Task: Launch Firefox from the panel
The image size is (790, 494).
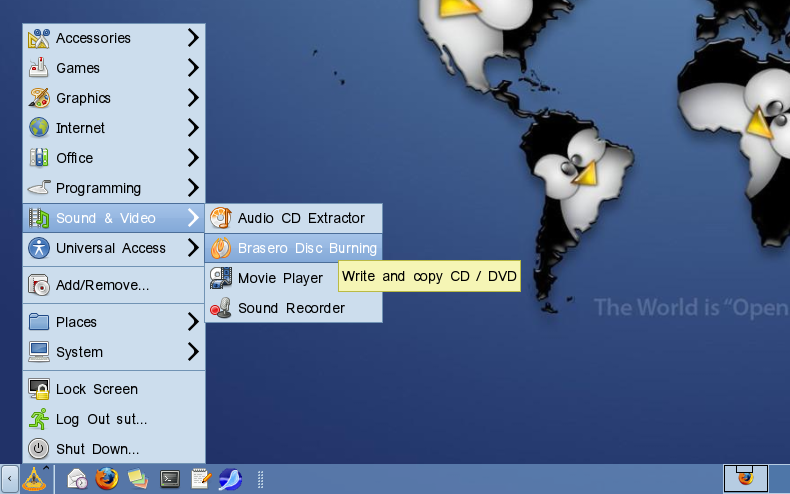Action: pyautogui.click(x=107, y=479)
